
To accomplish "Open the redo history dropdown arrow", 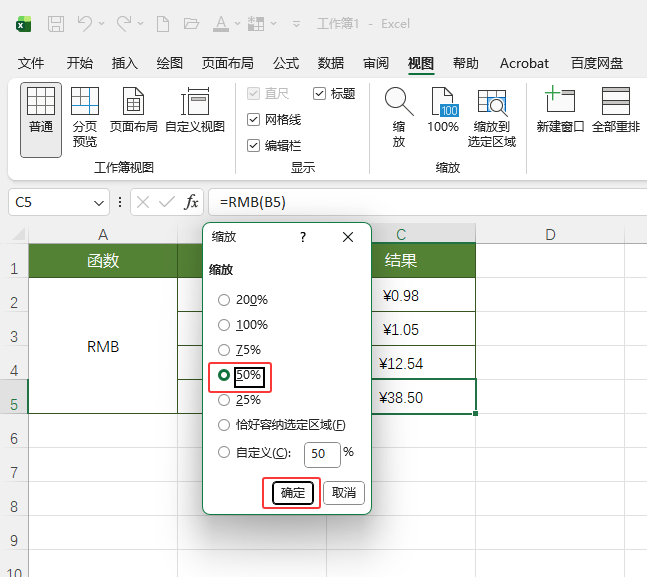I will [x=140, y=24].
